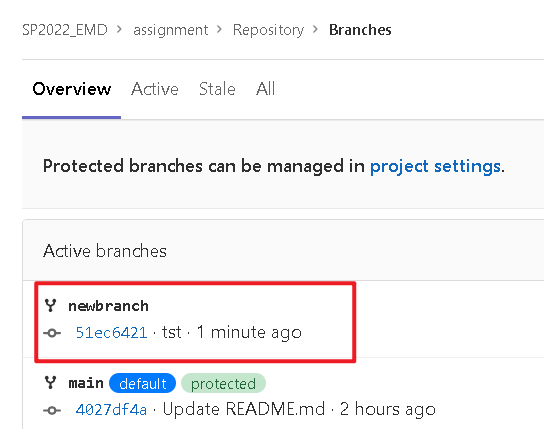
Task: Switch to the Stale tab
Action: 217,89
